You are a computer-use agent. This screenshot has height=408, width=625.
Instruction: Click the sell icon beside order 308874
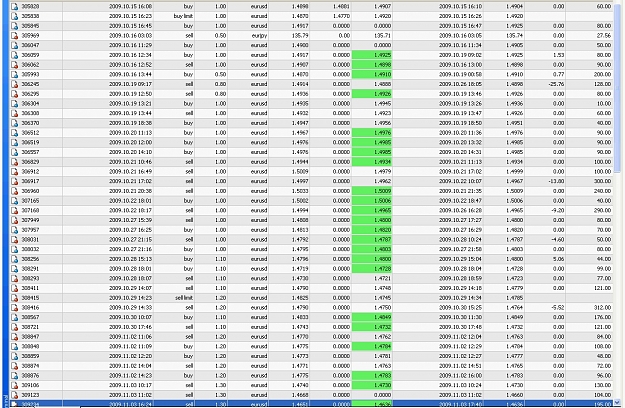point(14,366)
